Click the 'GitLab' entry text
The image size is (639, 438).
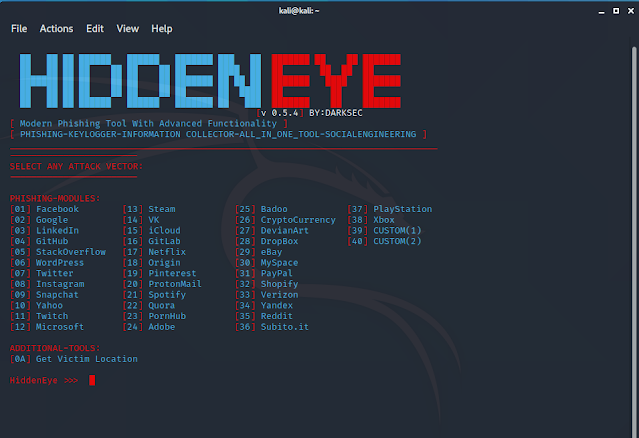164,241
